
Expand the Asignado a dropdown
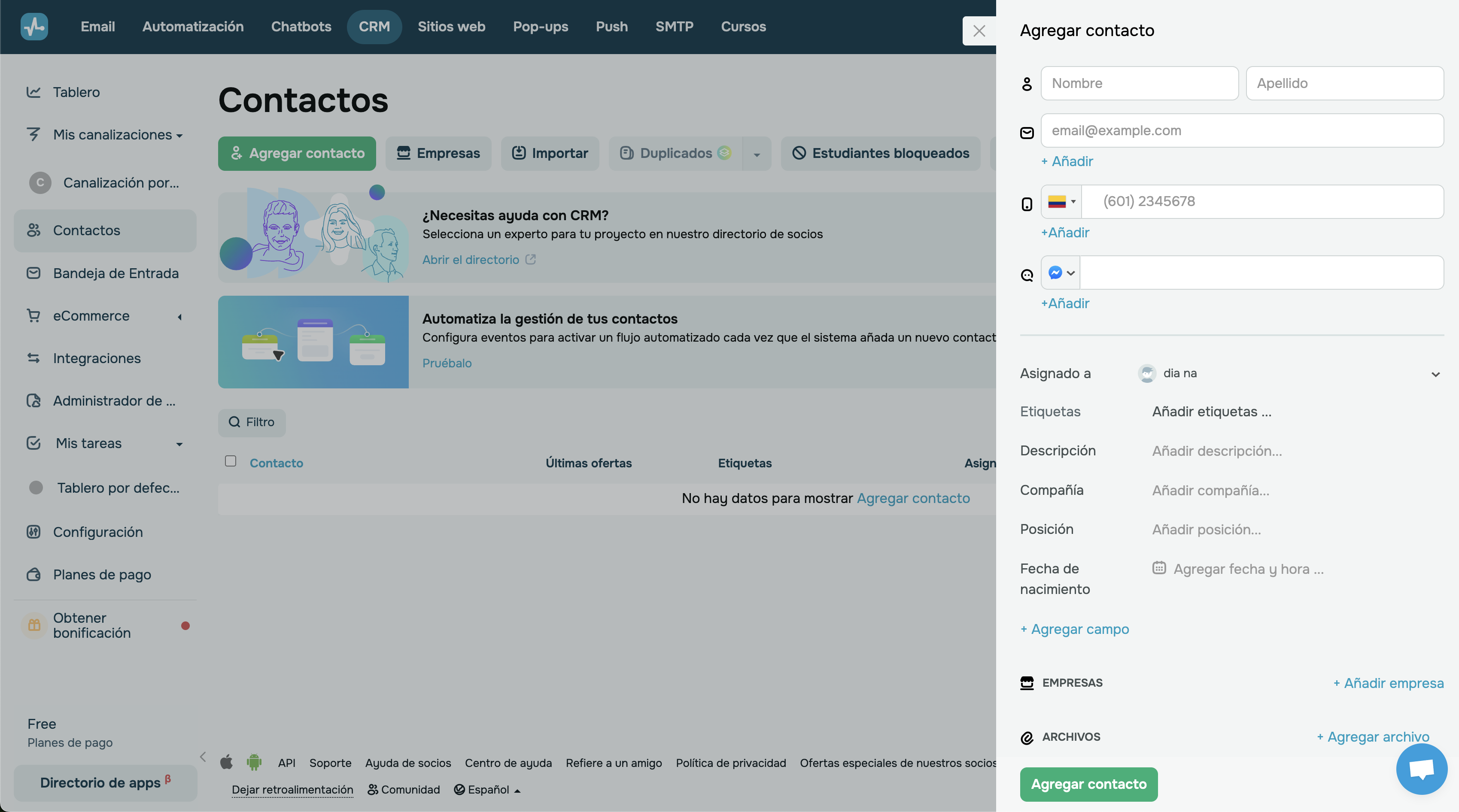(x=1435, y=374)
